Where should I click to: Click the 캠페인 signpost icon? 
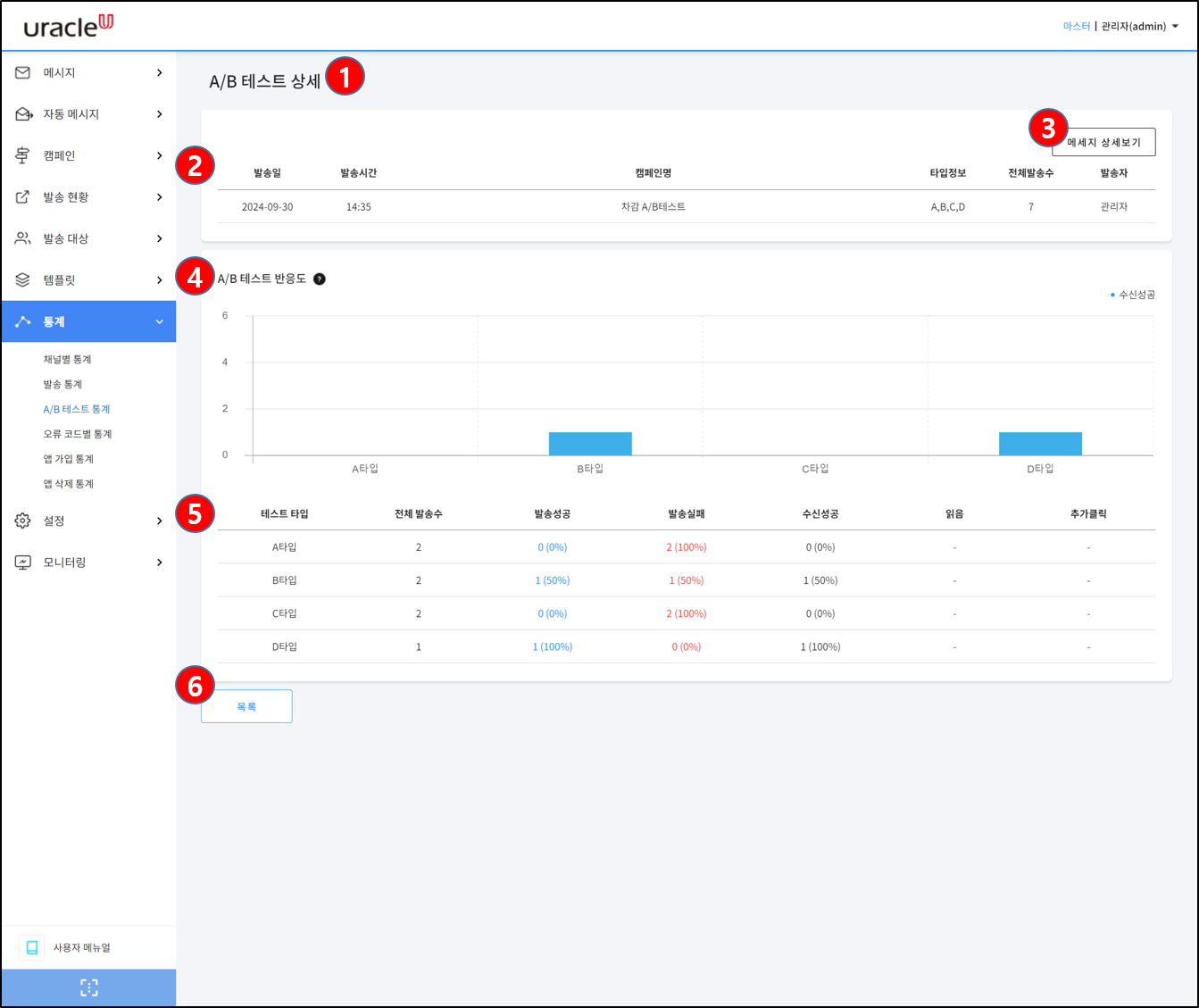pos(23,155)
